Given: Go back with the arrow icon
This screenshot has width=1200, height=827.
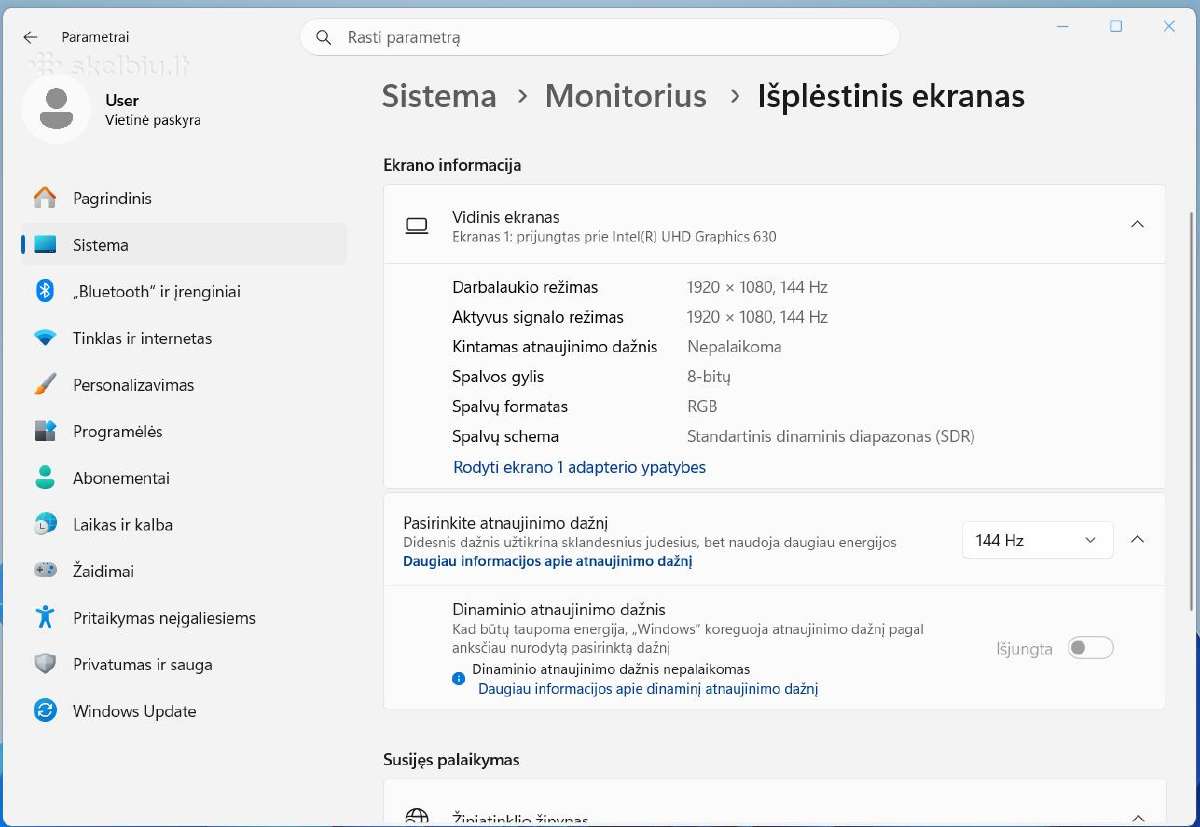Looking at the screenshot, I should 30,37.
